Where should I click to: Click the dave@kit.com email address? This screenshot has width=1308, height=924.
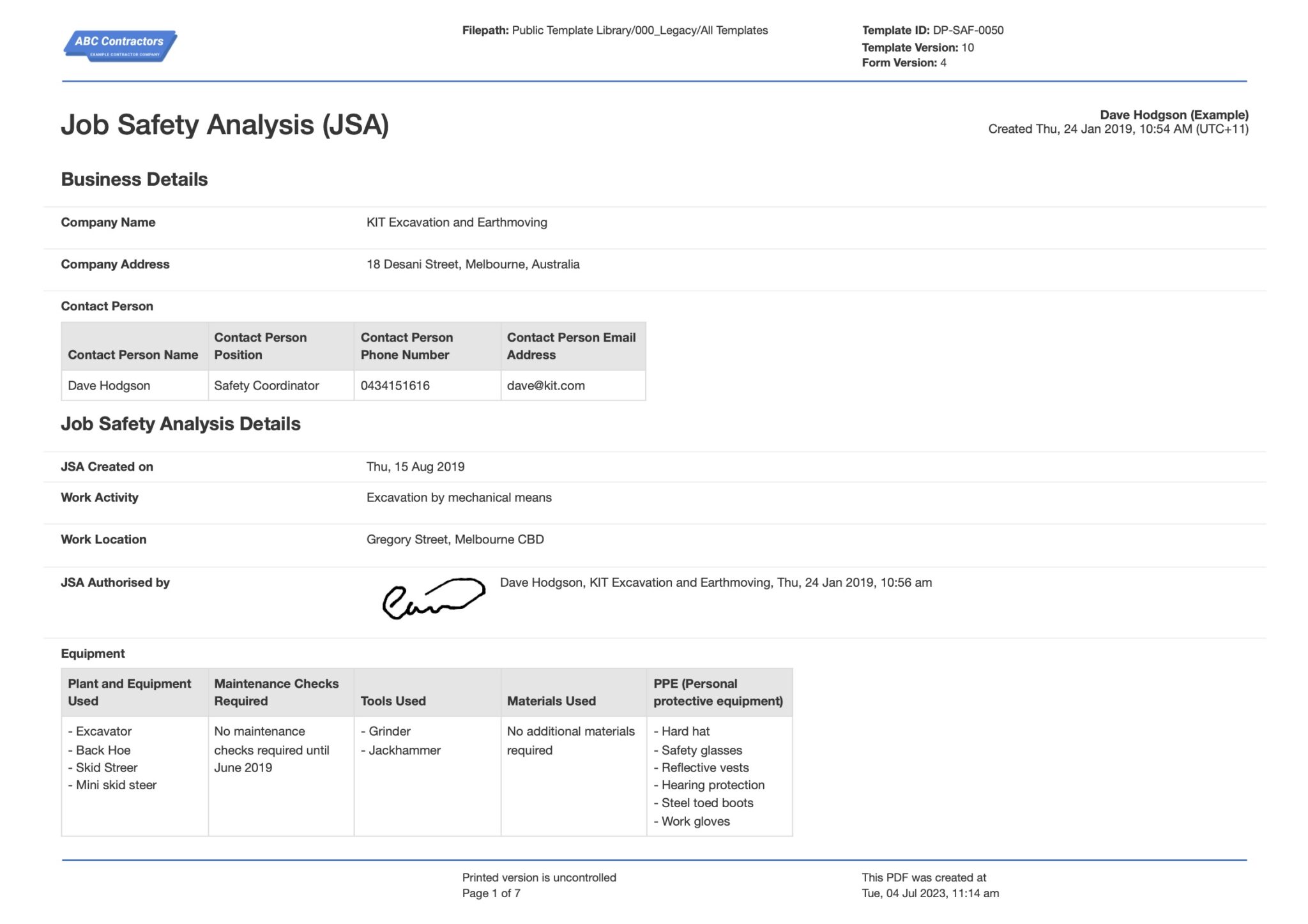(545, 386)
